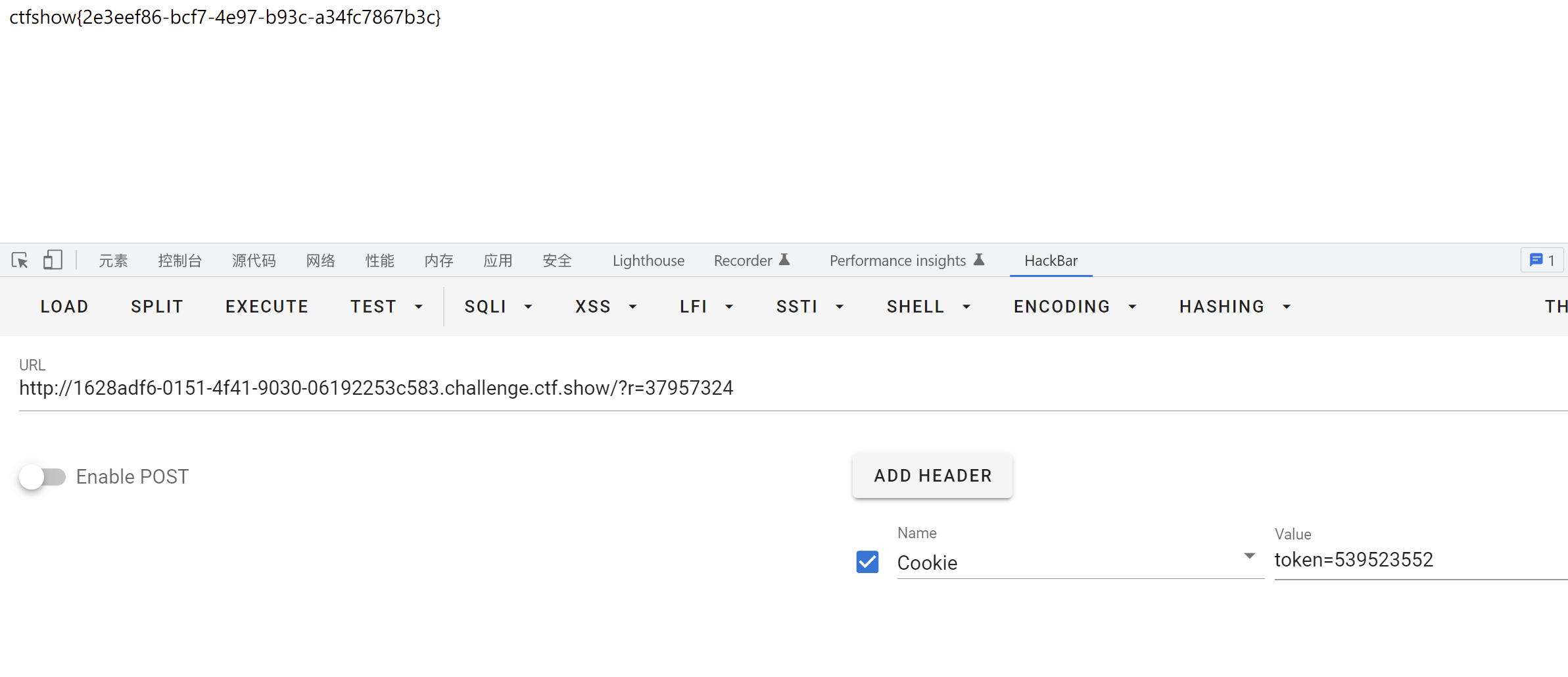Click the Recorder flask icon

pos(784,260)
